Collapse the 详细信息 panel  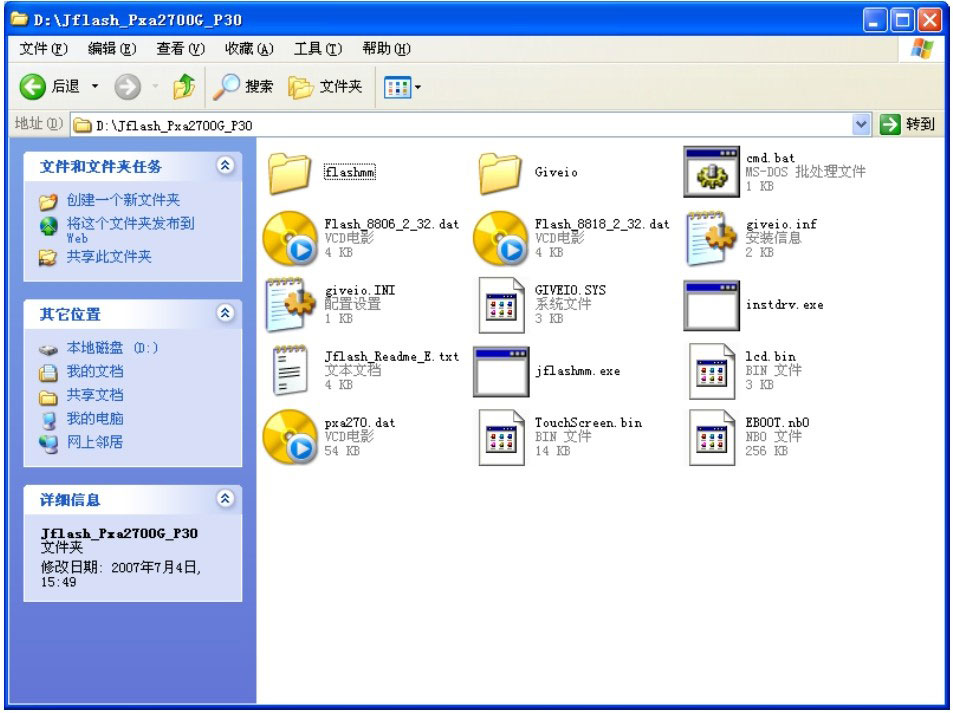(x=225, y=498)
